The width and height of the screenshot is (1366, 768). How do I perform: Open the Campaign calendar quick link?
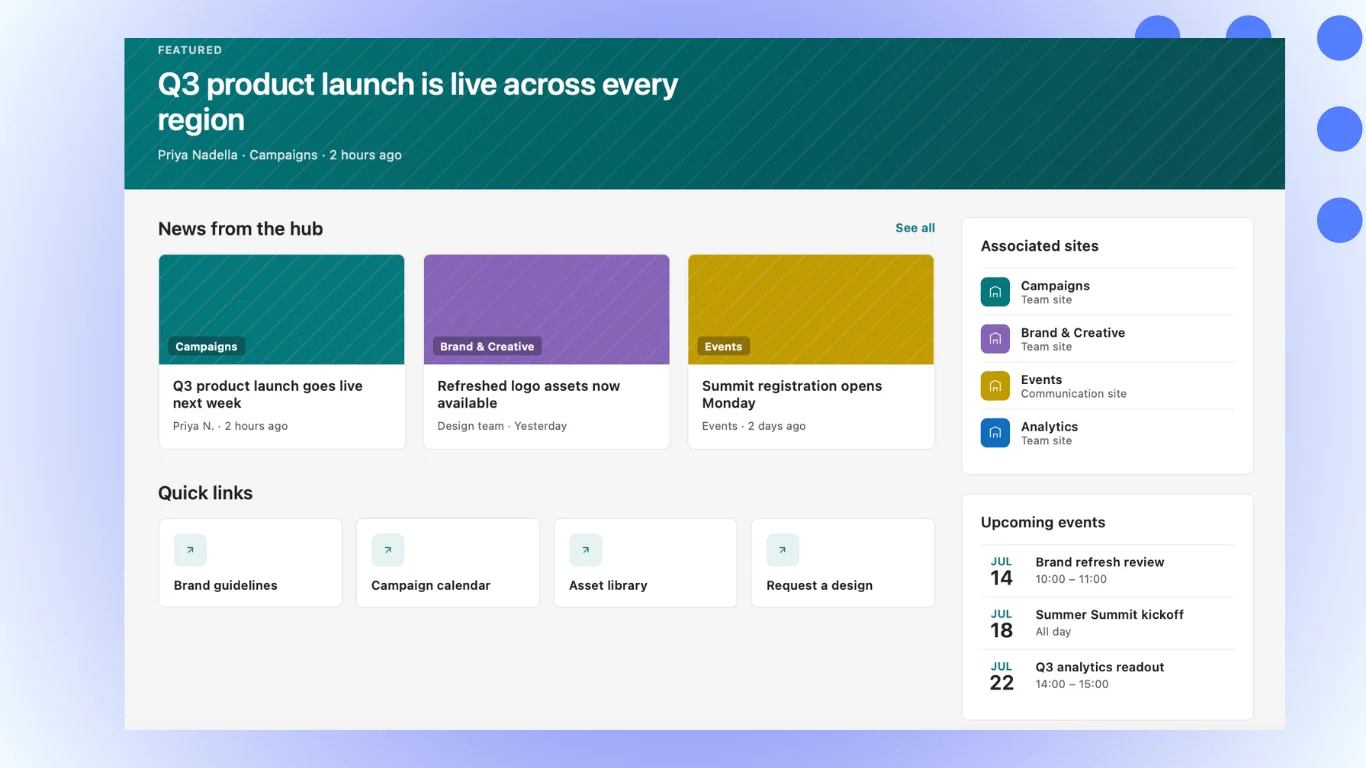pyautogui.click(x=448, y=562)
